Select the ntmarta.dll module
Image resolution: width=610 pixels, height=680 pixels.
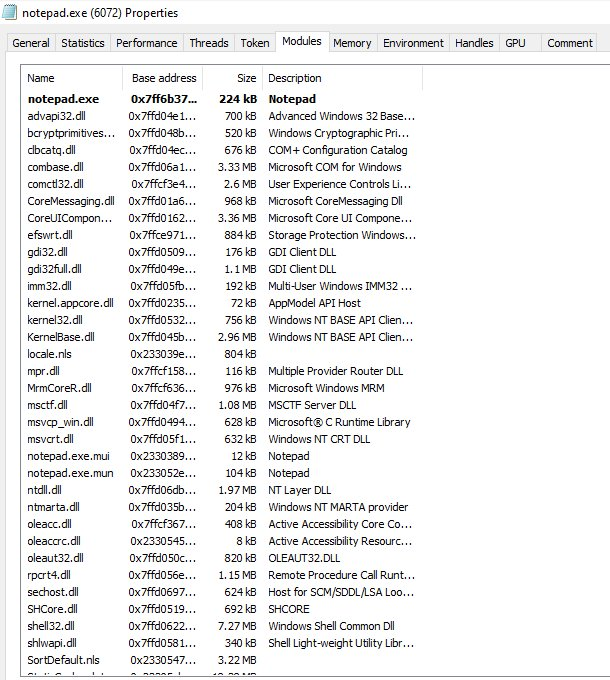pyautogui.click(x=222, y=507)
